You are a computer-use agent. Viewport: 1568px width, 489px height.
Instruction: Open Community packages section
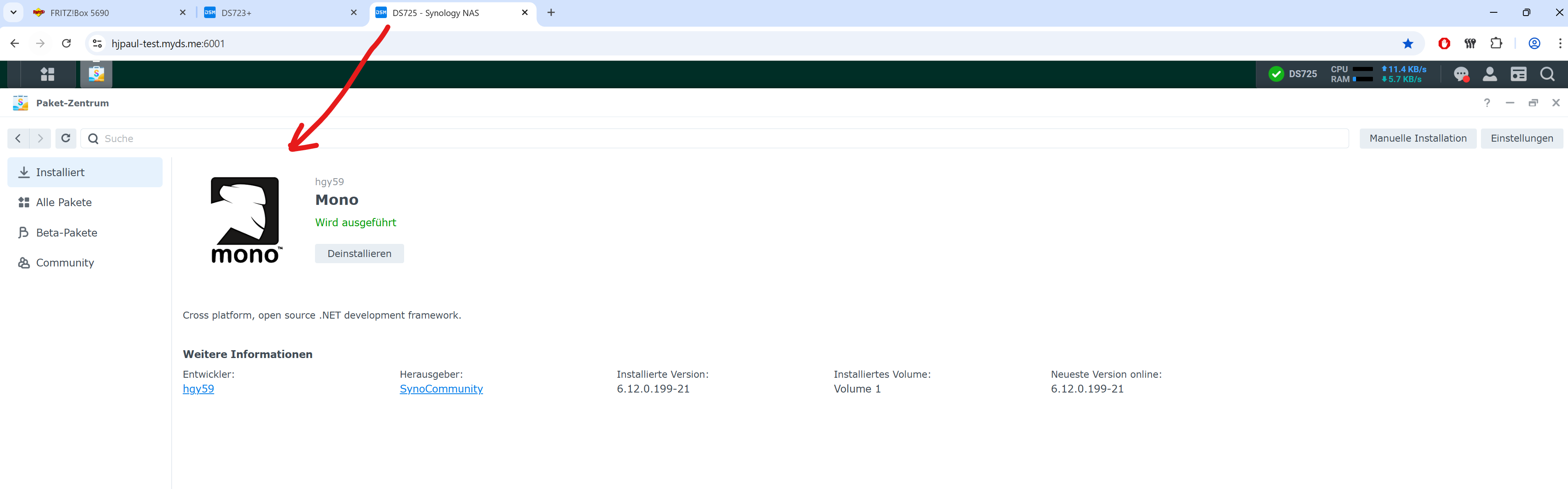[64, 263]
